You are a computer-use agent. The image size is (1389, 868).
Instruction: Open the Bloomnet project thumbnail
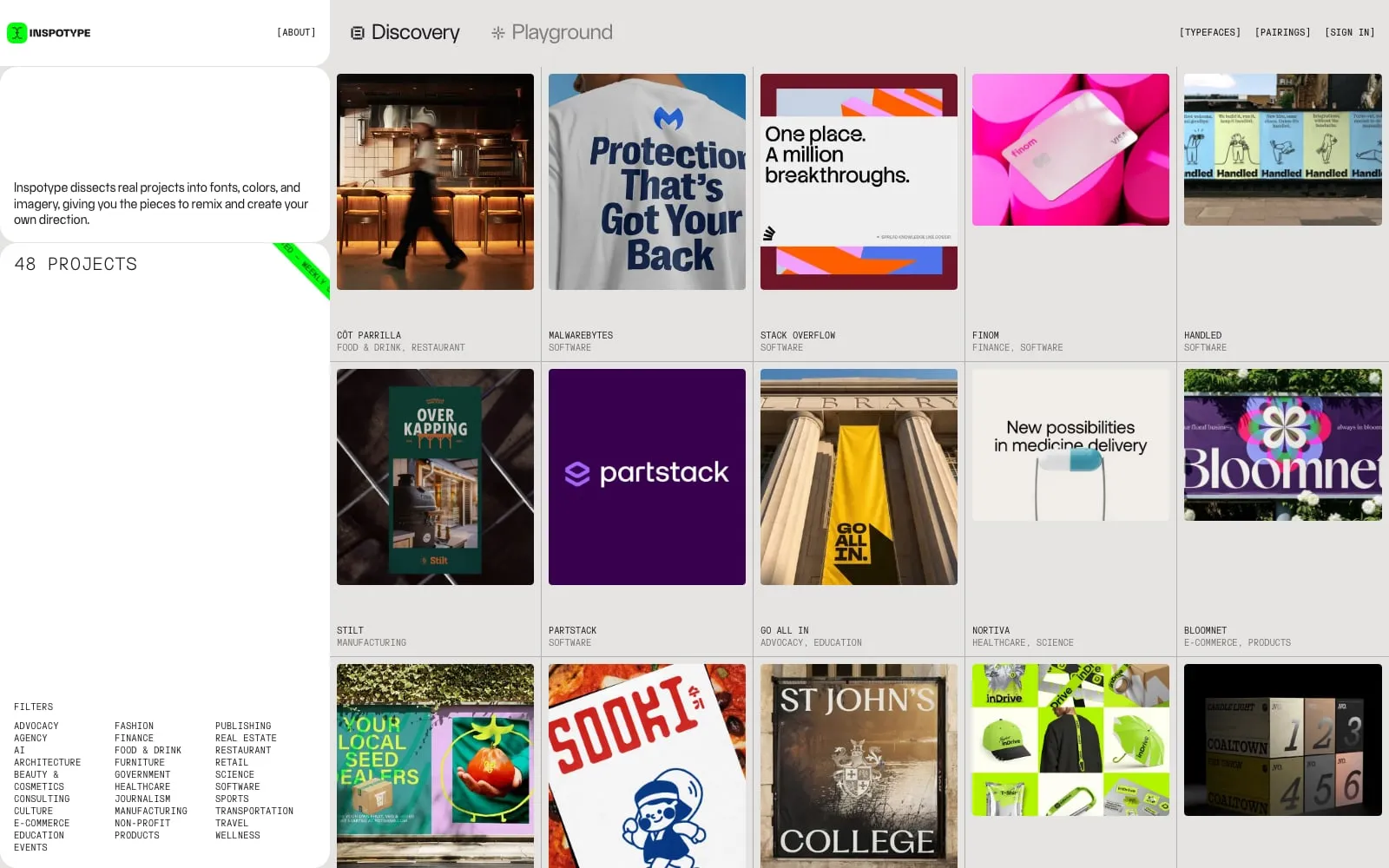point(1282,444)
